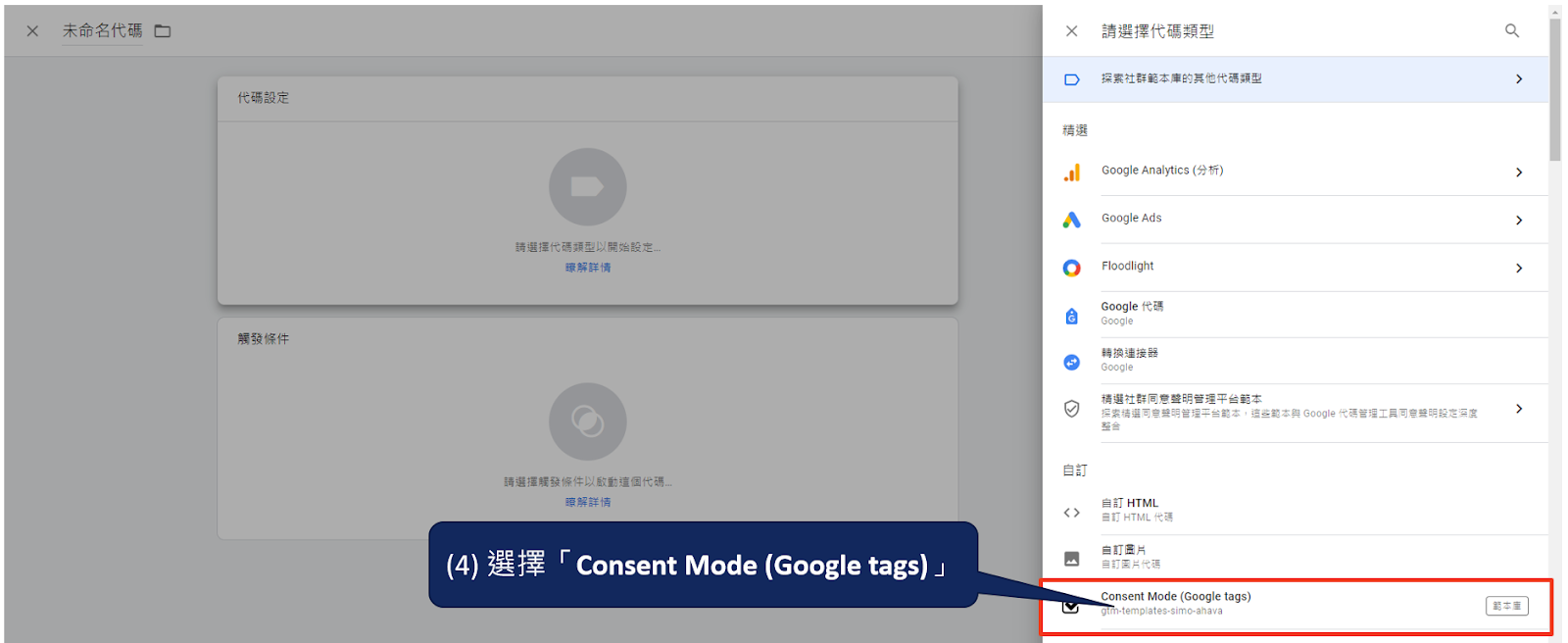Select Consent Mode (Google tags) template
Viewport: 1568px width, 643px height.
(x=1296, y=606)
